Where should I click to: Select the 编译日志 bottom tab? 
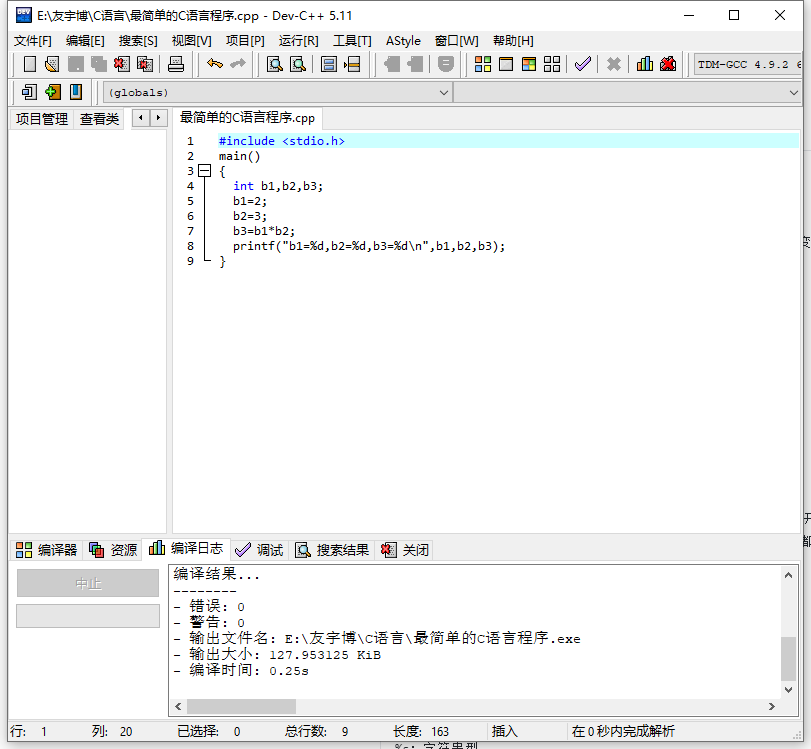pyautogui.click(x=186, y=548)
